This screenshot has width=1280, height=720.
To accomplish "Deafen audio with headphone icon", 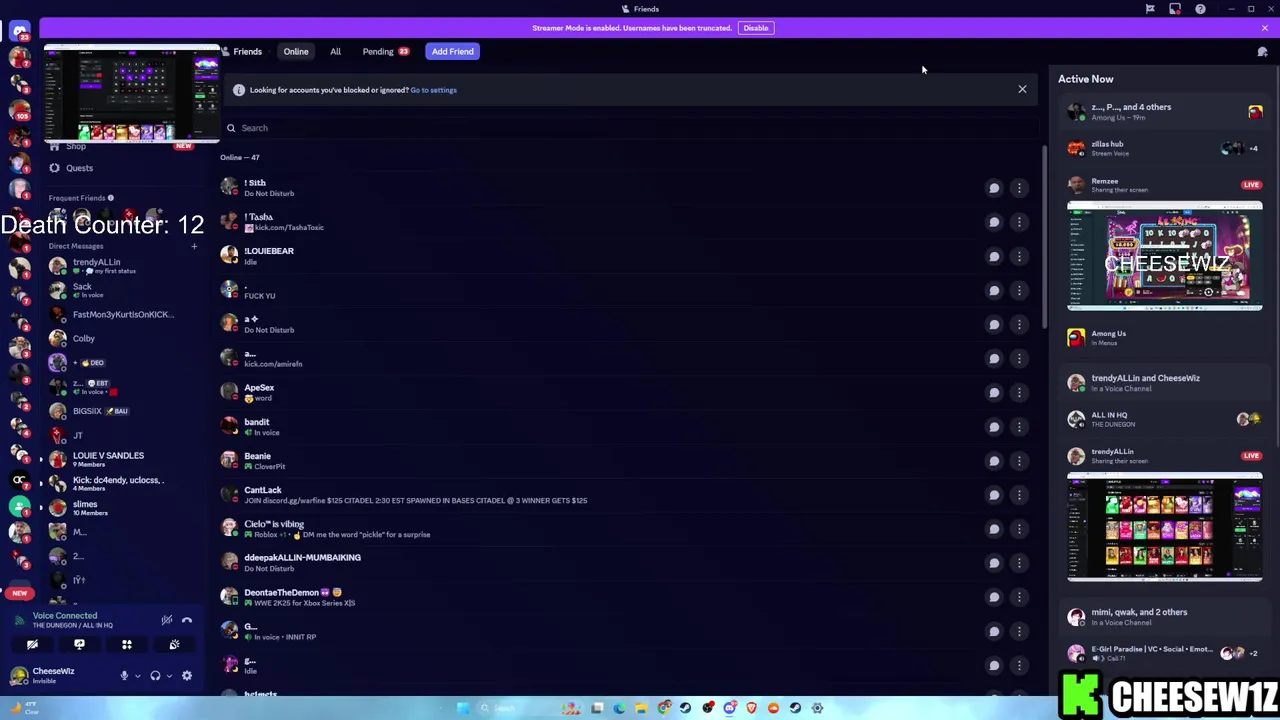I will tap(155, 676).
